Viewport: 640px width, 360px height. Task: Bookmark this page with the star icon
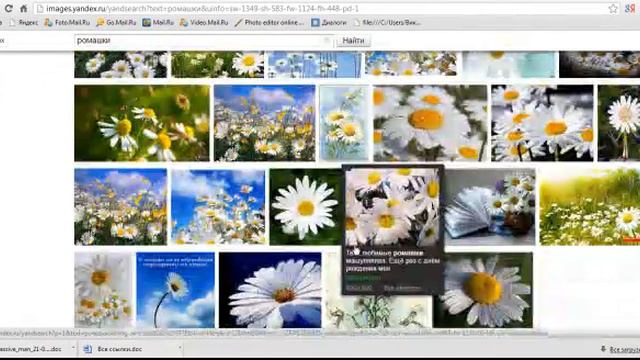click(613, 9)
